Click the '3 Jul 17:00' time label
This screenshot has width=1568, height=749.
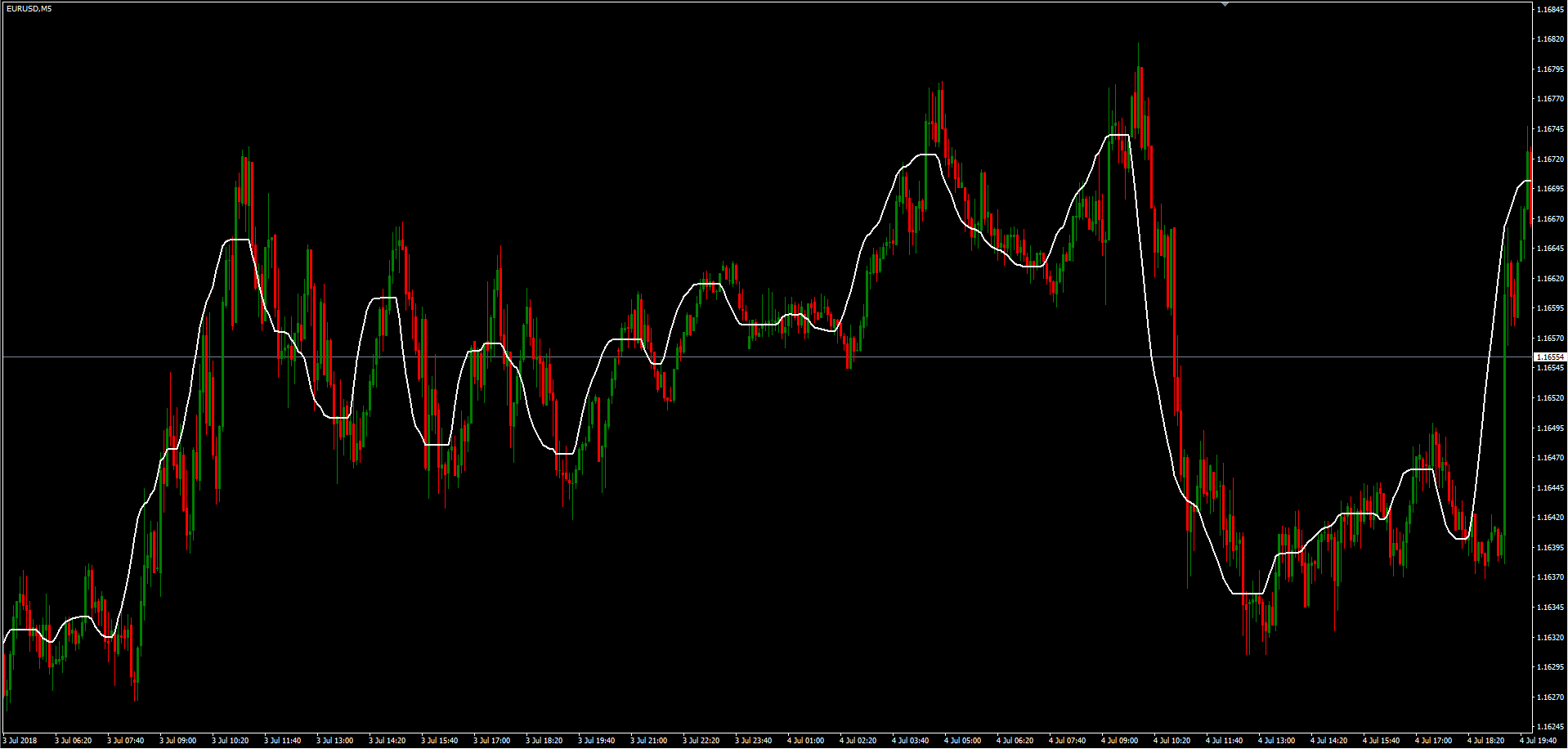click(491, 741)
